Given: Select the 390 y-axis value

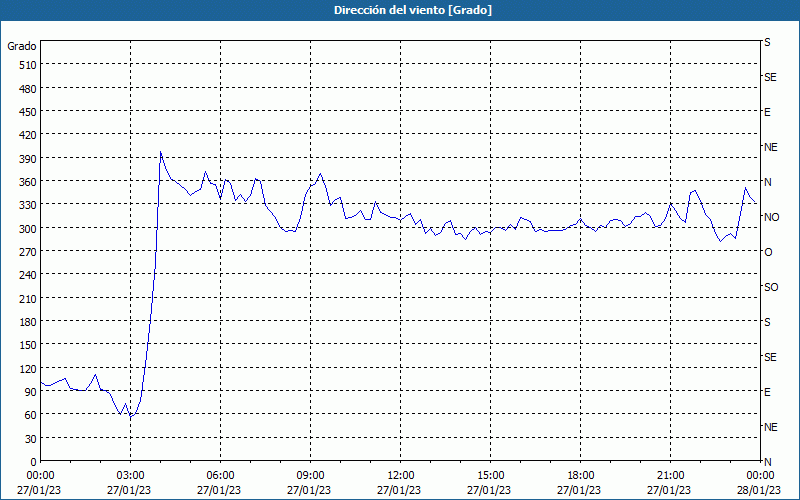Looking at the screenshot, I should (28, 159).
